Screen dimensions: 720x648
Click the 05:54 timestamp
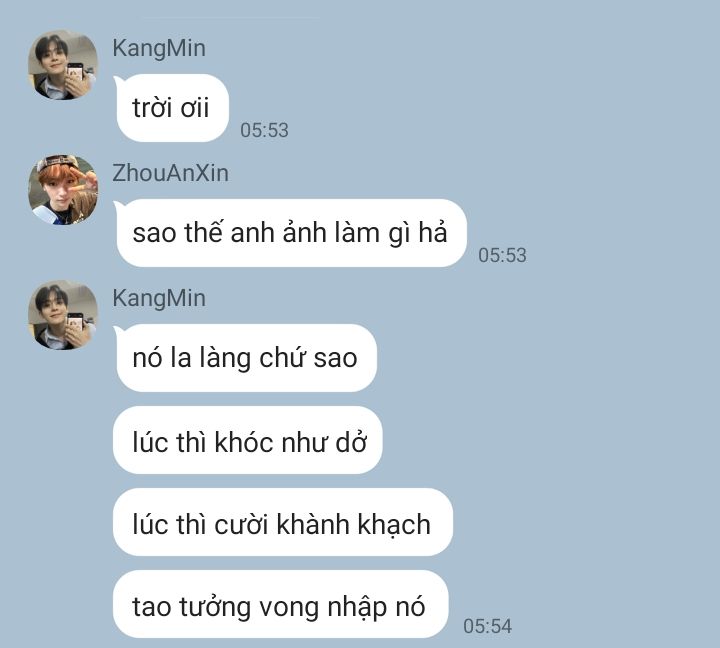tap(488, 626)
